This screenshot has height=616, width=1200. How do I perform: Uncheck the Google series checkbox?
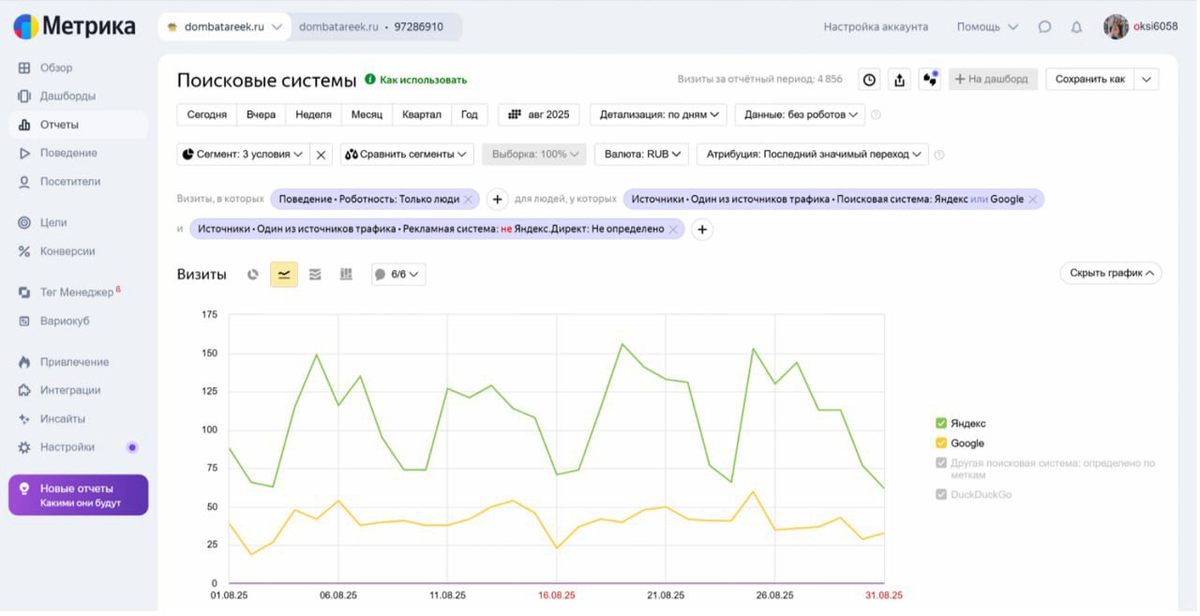[x=941, y=443]
